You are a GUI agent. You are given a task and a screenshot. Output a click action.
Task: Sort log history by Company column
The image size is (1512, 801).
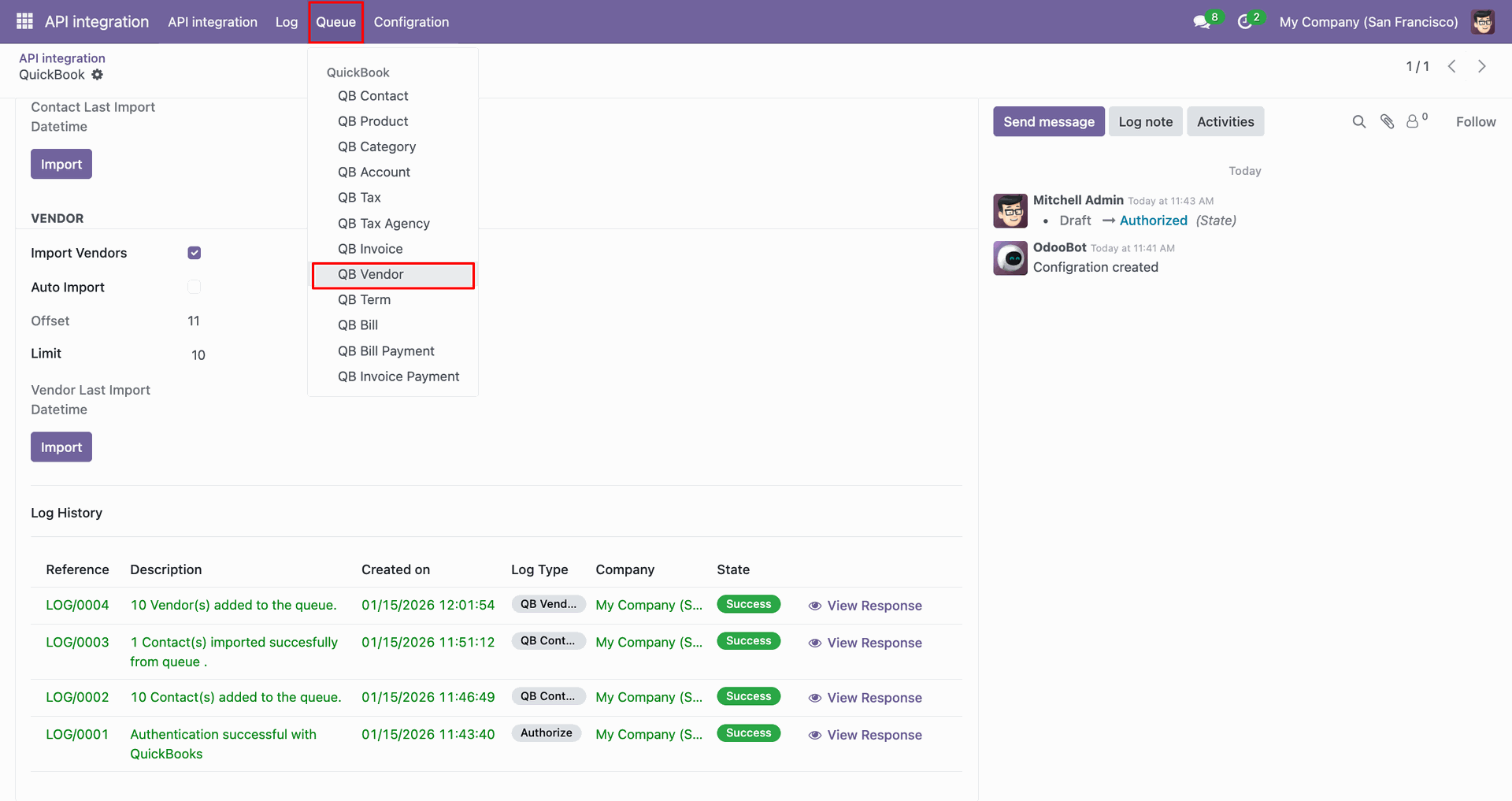pyautogui.click(x=624, y=569)
